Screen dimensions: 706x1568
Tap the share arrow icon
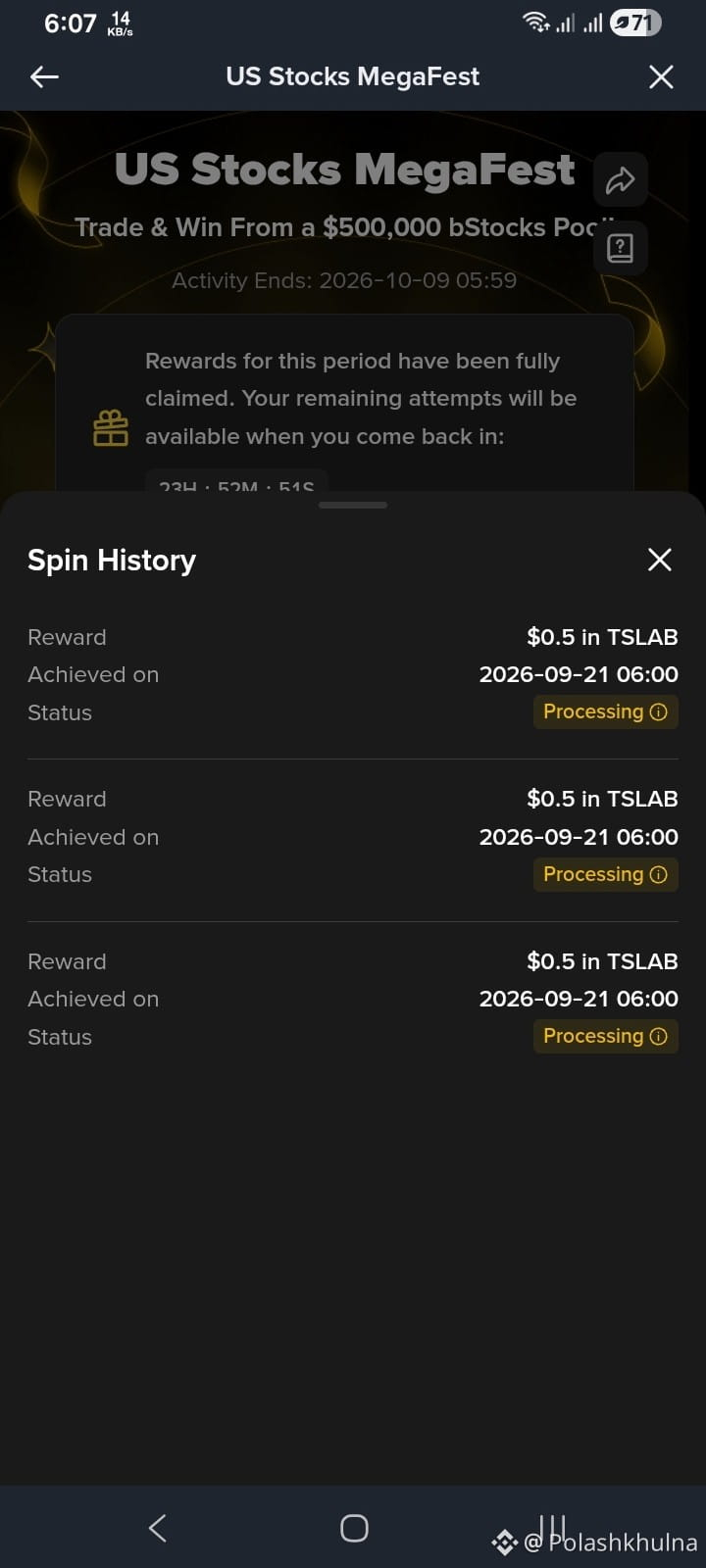[x=620, y=179]
